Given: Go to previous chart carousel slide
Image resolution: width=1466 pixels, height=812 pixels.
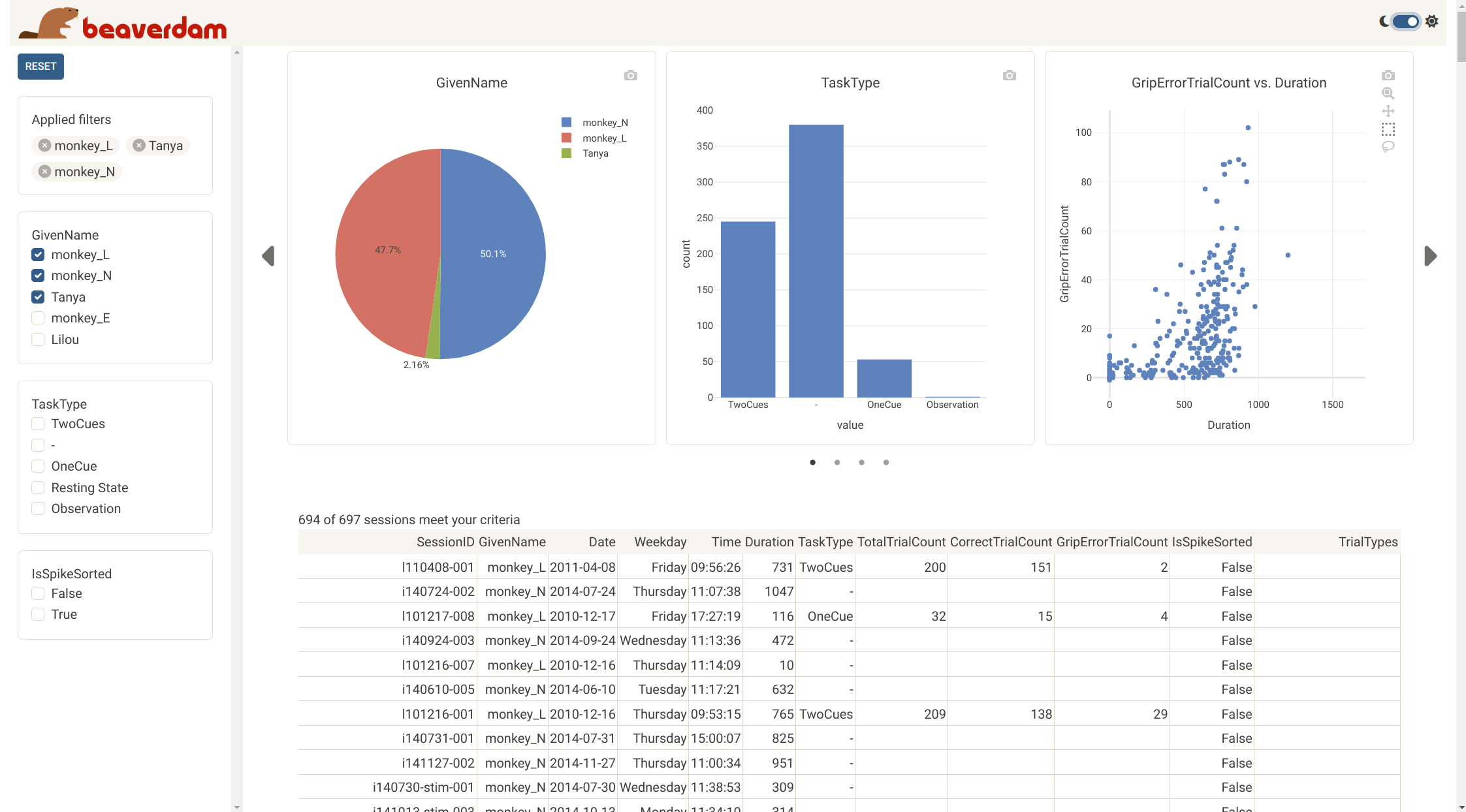Looking at the screenshot, I should click(x=268, y=256).
